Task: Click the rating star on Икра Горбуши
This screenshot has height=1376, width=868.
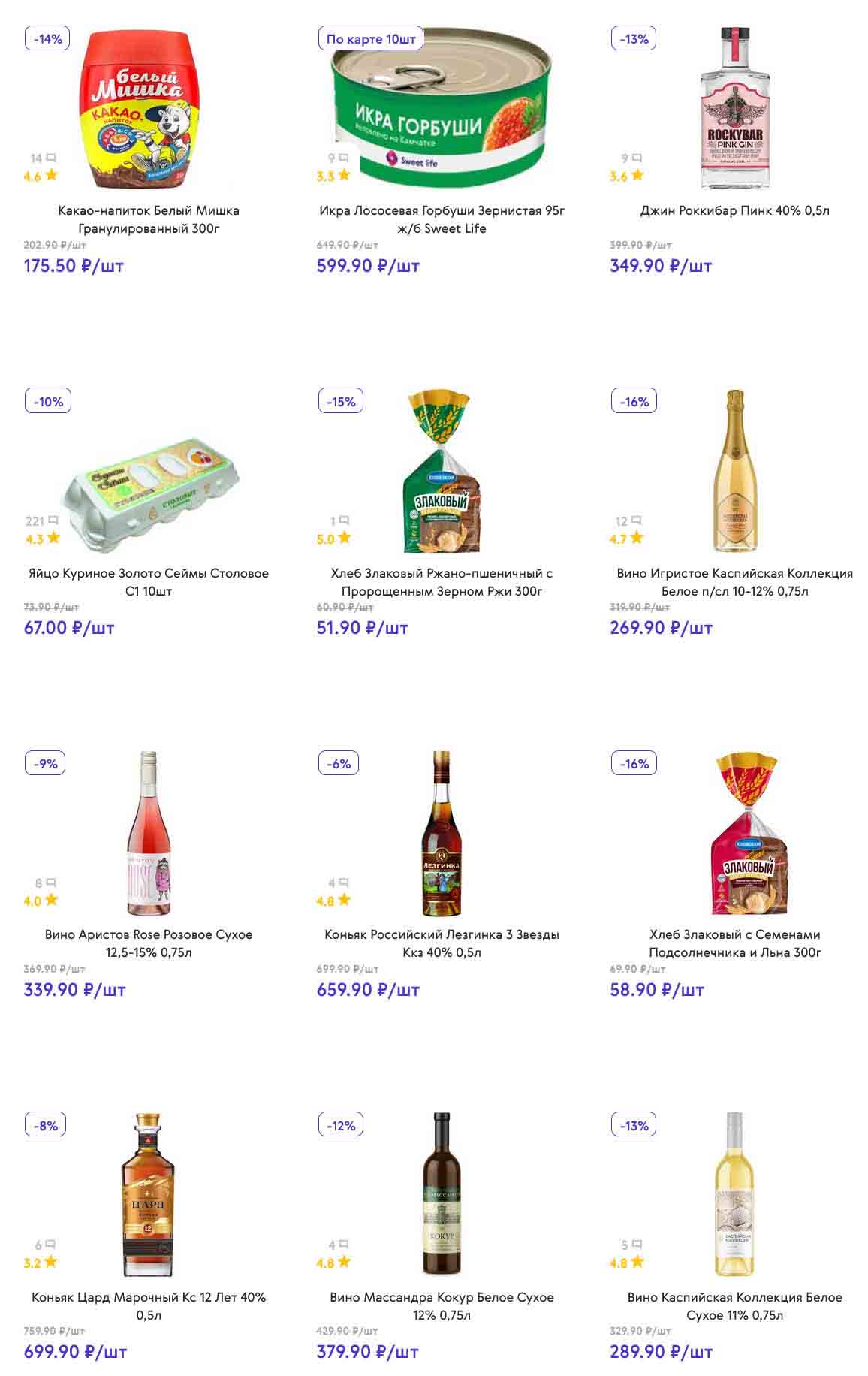Action: 344,176
